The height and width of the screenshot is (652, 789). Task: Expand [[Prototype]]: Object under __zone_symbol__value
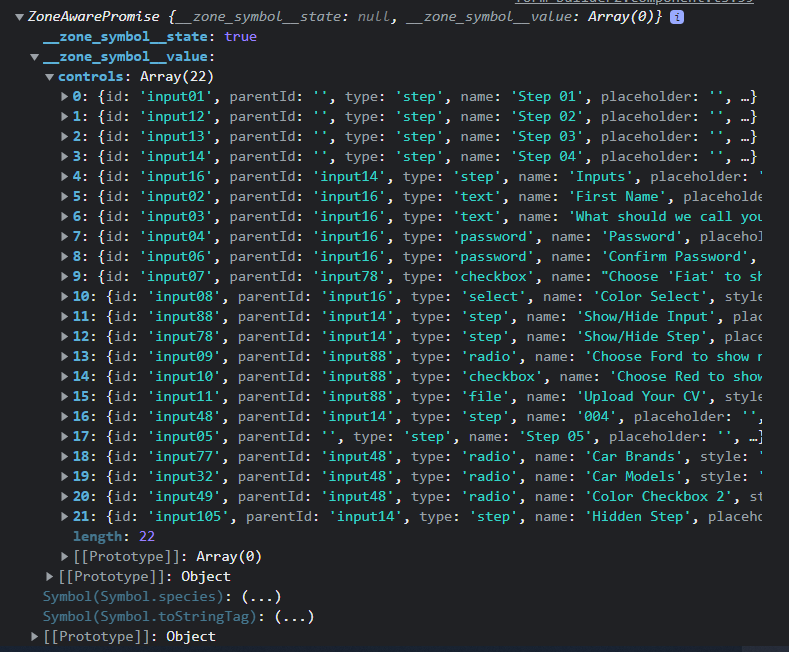(x=49, y=577)
